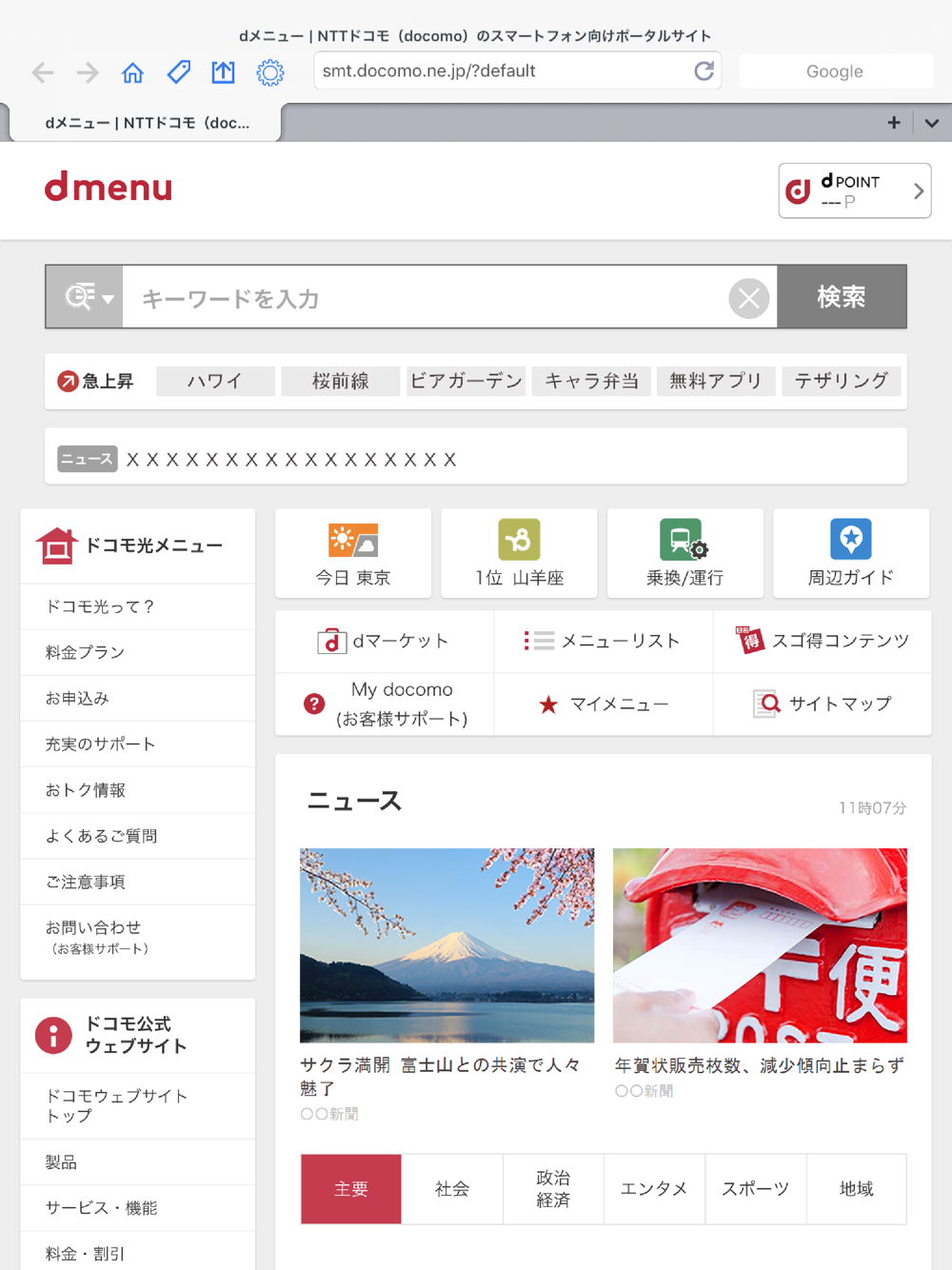Image resolution: width=952 pixels, height=1270 pixels.
Task: Open サイトマップ
Action: tap(823, 704)
